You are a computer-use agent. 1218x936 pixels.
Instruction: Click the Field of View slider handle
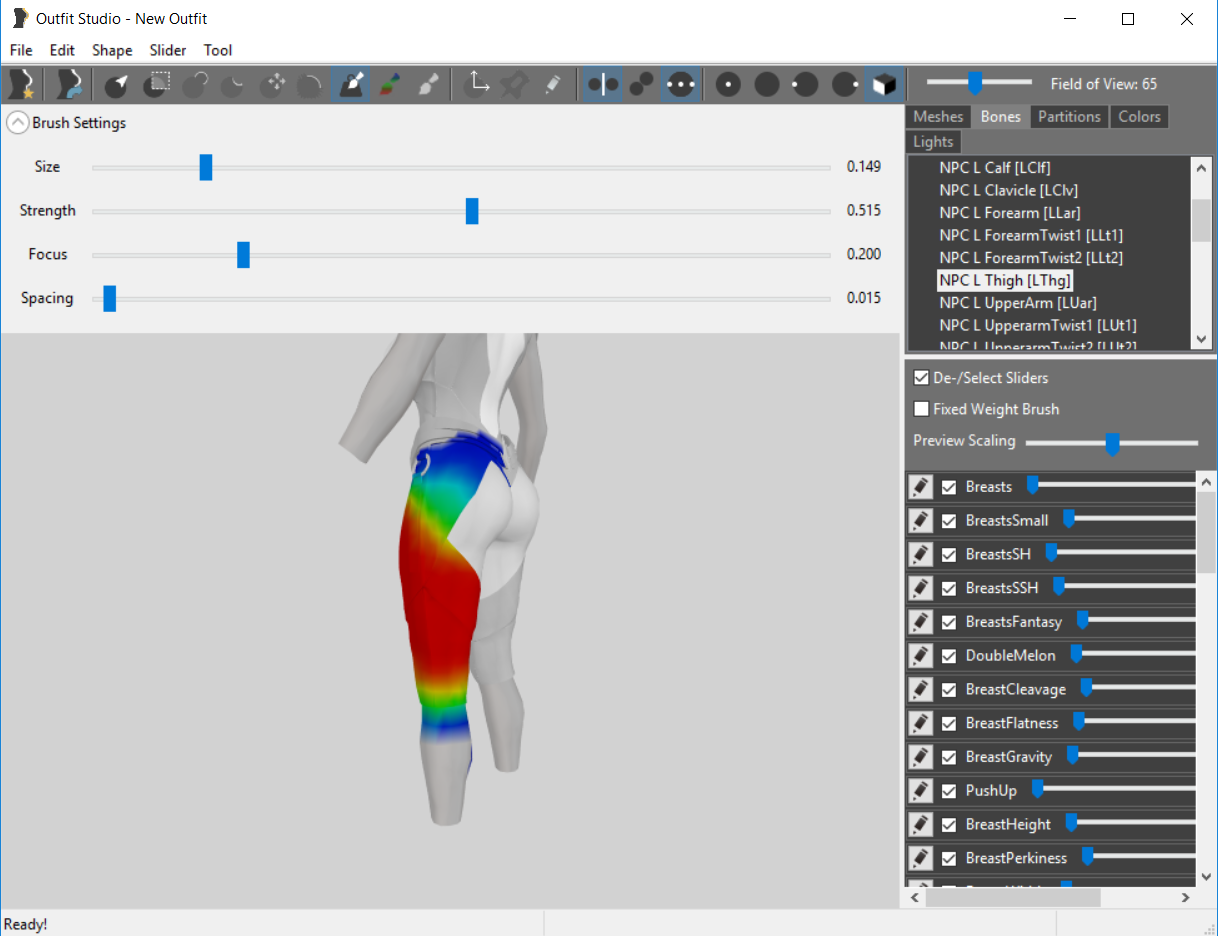click(x=975, y=84)
